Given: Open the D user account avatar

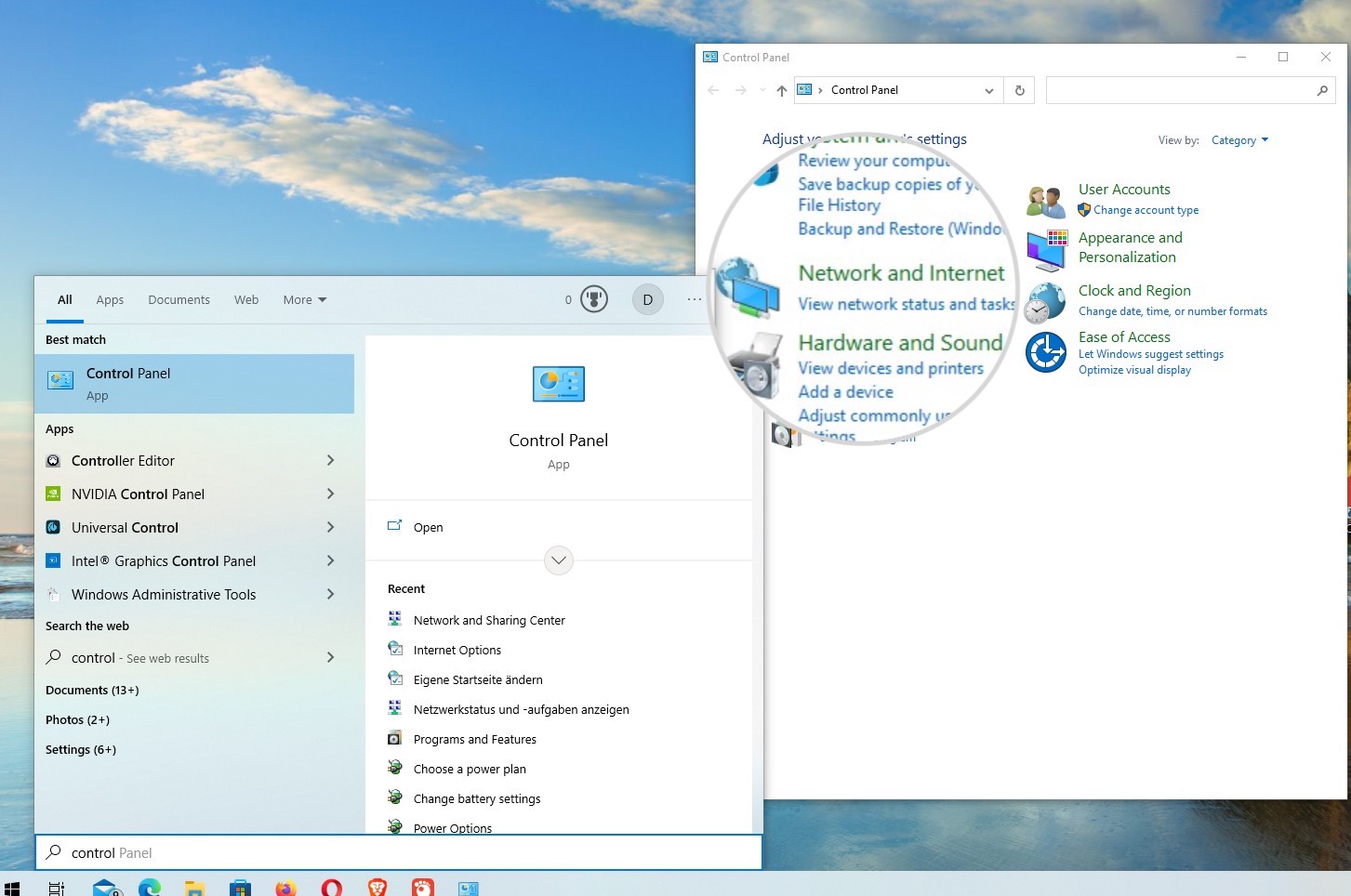Looking at the screenshot, I should click(648, 299).
